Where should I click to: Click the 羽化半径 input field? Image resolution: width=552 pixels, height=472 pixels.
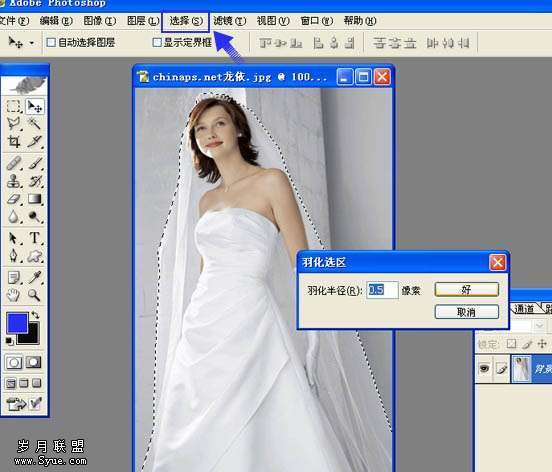click(x=382, y=290)
